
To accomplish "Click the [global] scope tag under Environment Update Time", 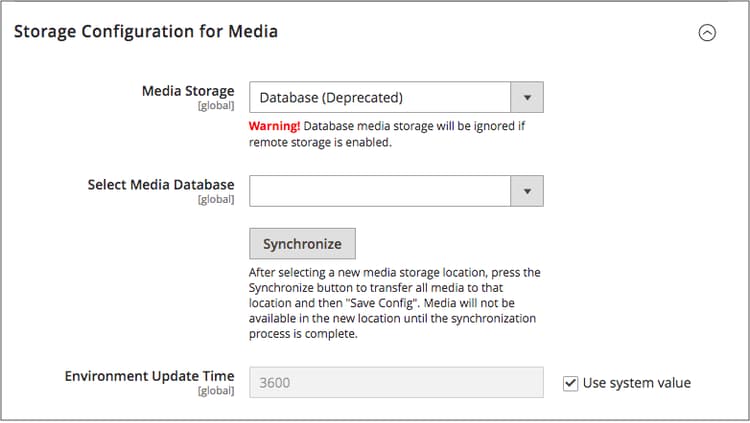I will click(217, 391).
